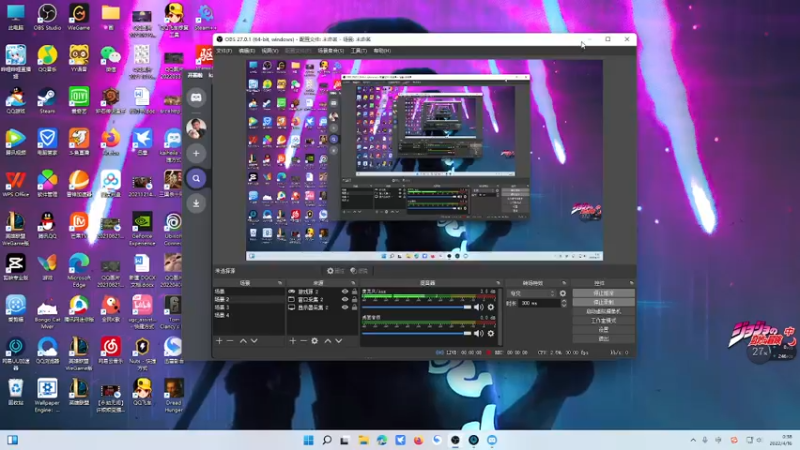The height and width of the screenshot is (450, 800).
Task: Open source properties gear in Sources toolbar
Action: click(315, 341)
